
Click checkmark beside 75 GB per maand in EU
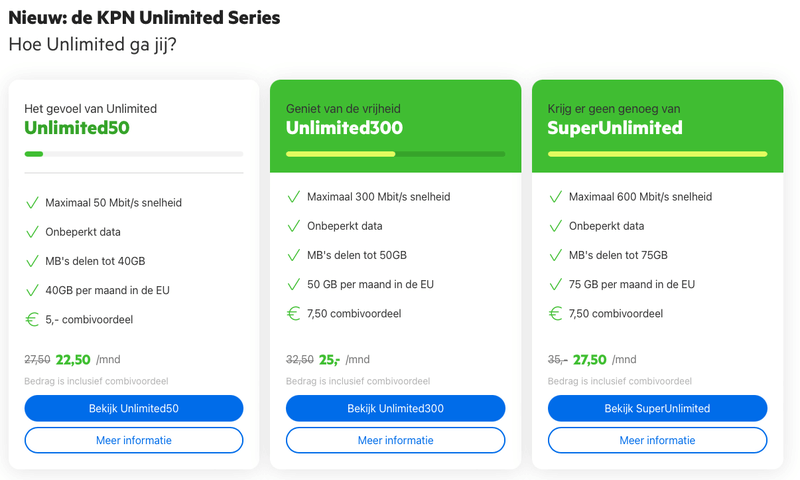point(556,284)
